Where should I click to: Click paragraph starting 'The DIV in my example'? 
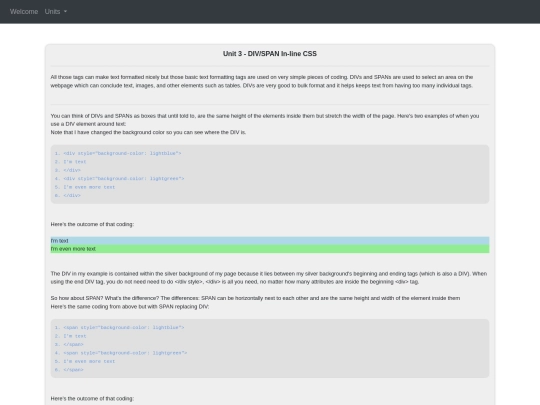[x=269, y=278]
